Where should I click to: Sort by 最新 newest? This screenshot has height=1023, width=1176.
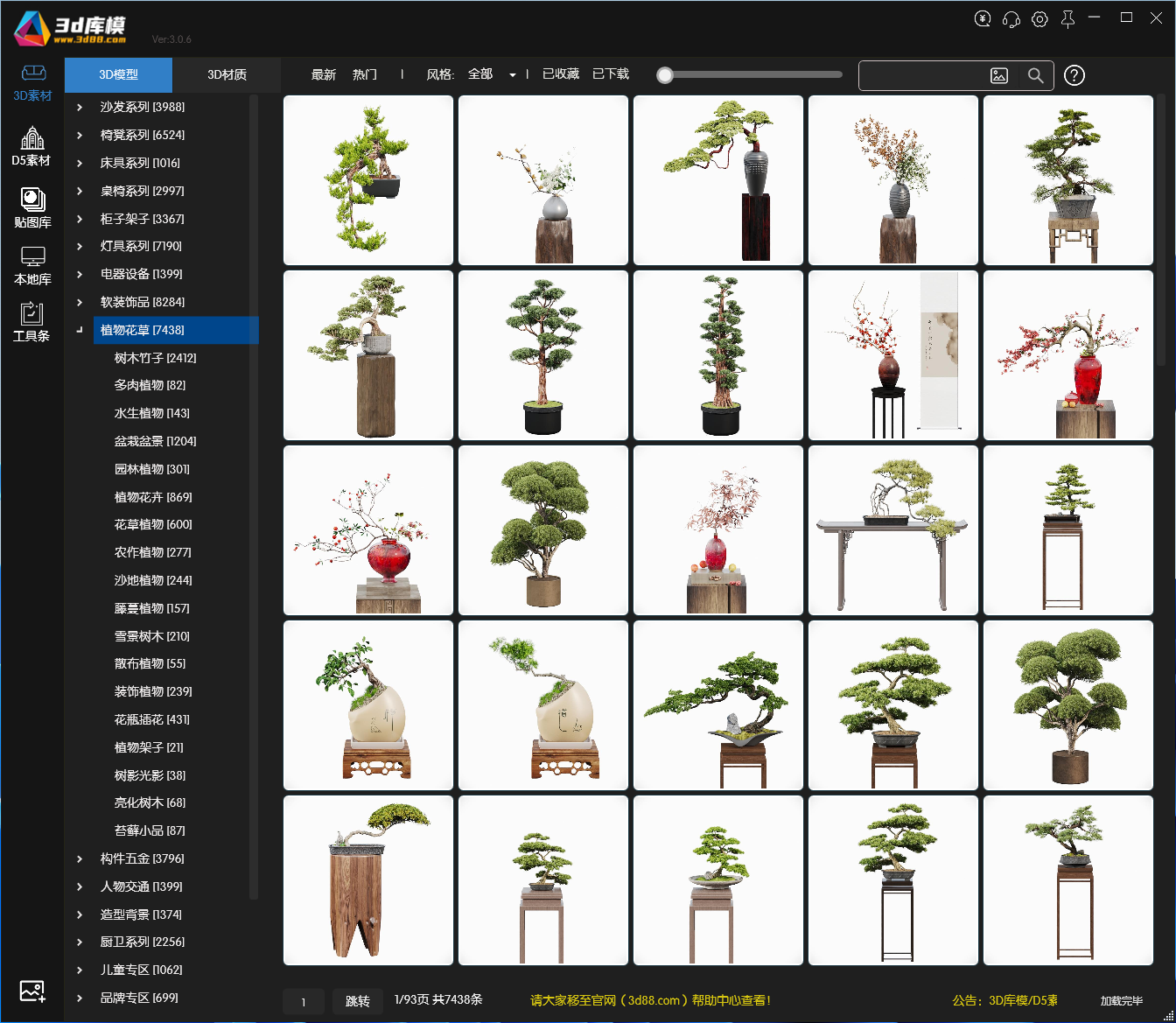[x=324, y=75]
